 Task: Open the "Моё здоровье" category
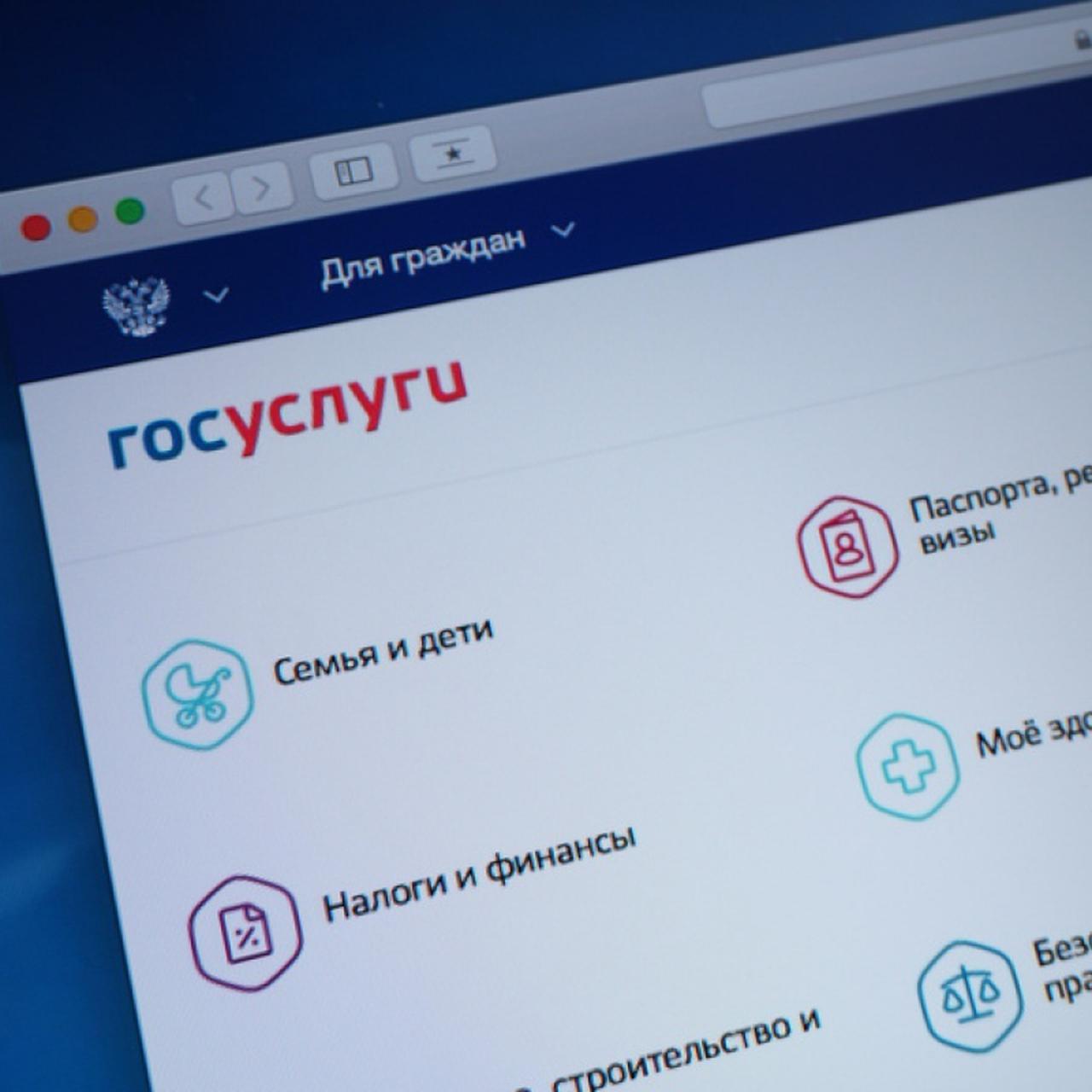[x=1033, y=735]
